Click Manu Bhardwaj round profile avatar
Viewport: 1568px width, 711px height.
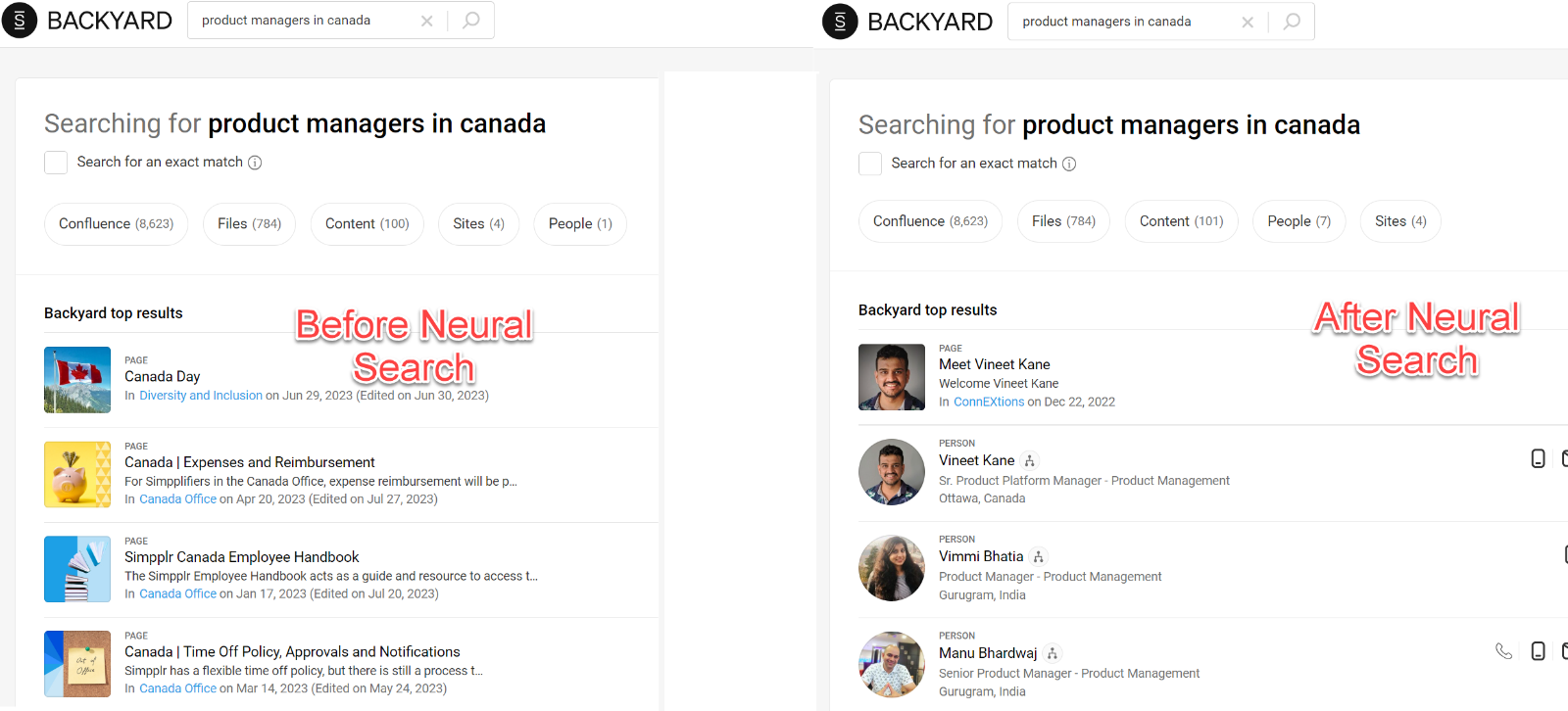pos(892,665)
